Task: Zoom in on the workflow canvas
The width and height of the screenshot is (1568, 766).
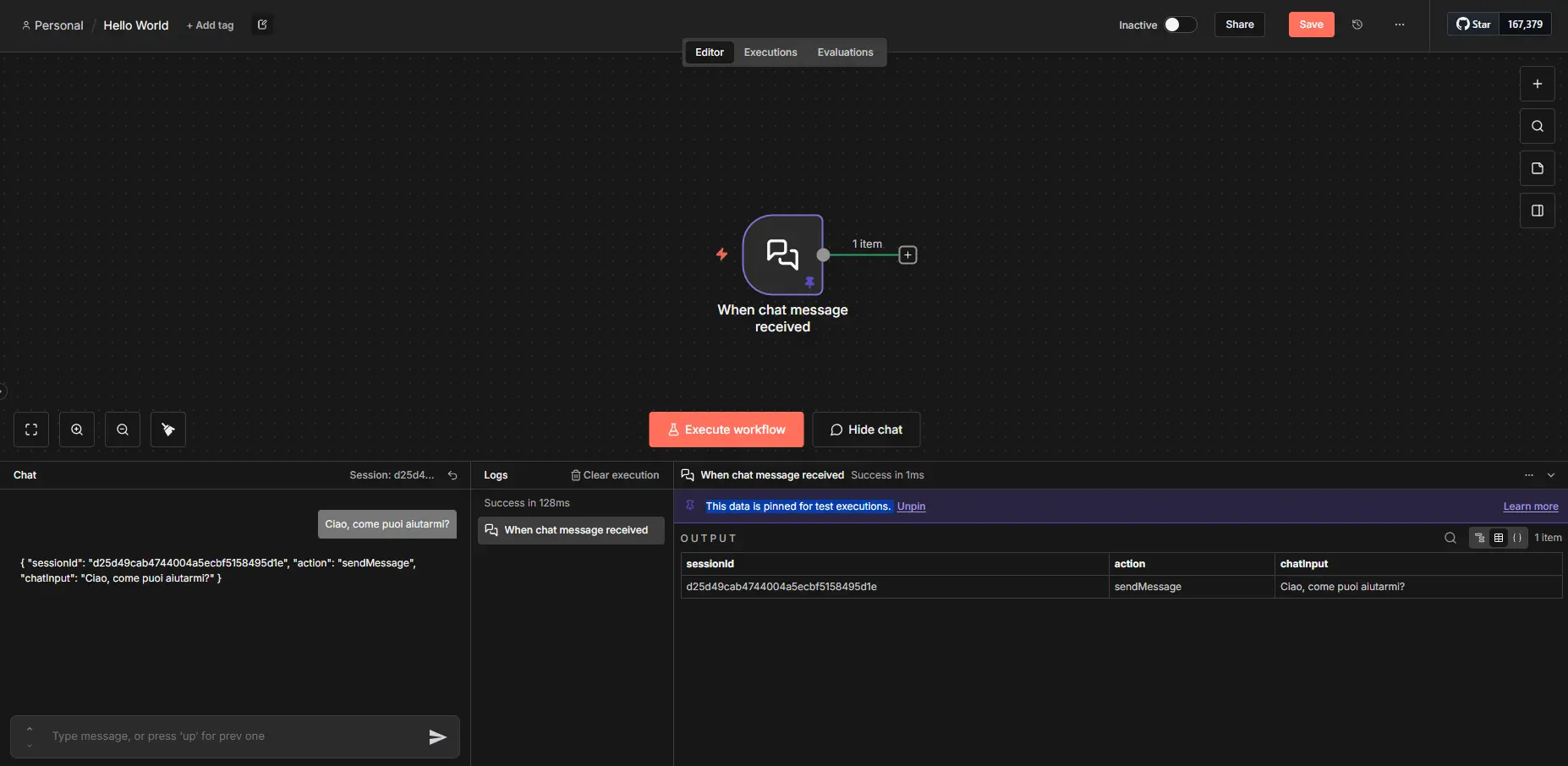Action: [77, 430]
